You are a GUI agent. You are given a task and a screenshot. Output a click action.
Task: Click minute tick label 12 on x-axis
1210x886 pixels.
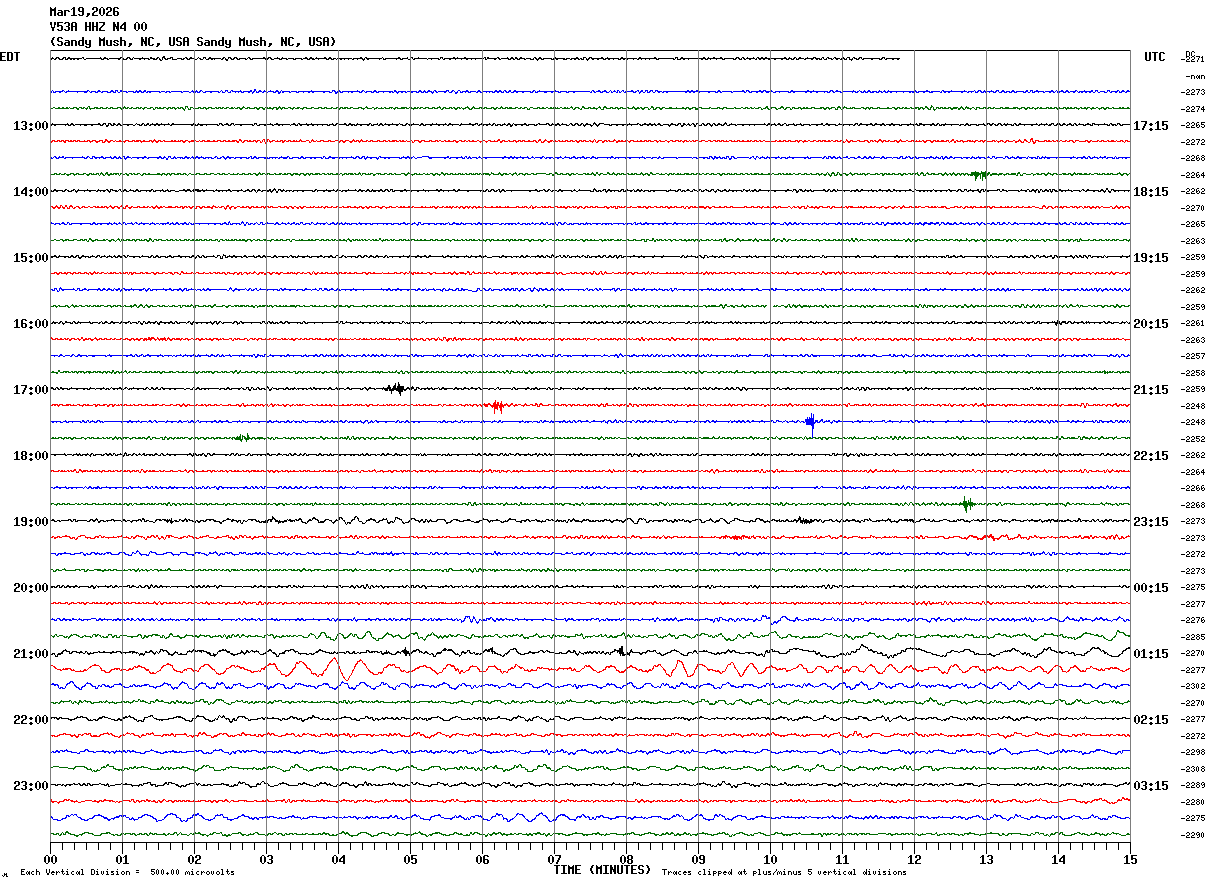click(x=914, y=859)
